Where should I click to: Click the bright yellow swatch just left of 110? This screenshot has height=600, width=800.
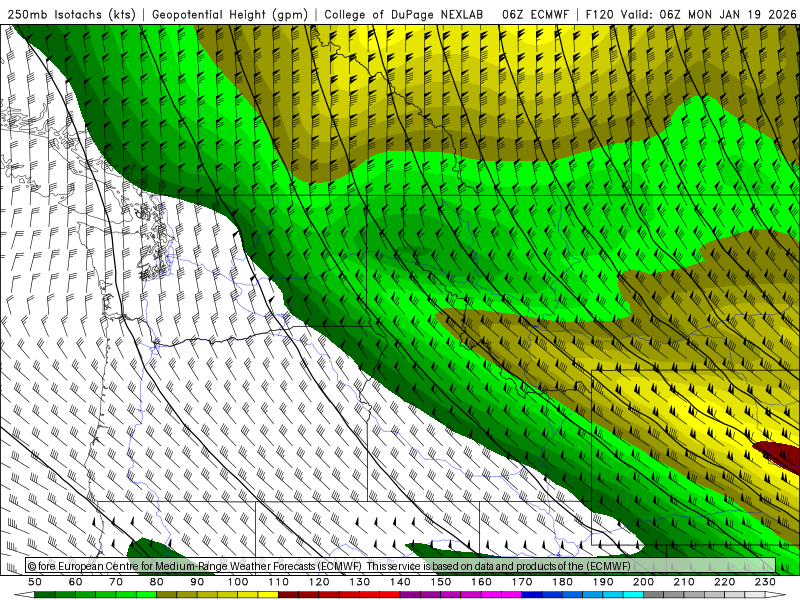click(268, 595)
